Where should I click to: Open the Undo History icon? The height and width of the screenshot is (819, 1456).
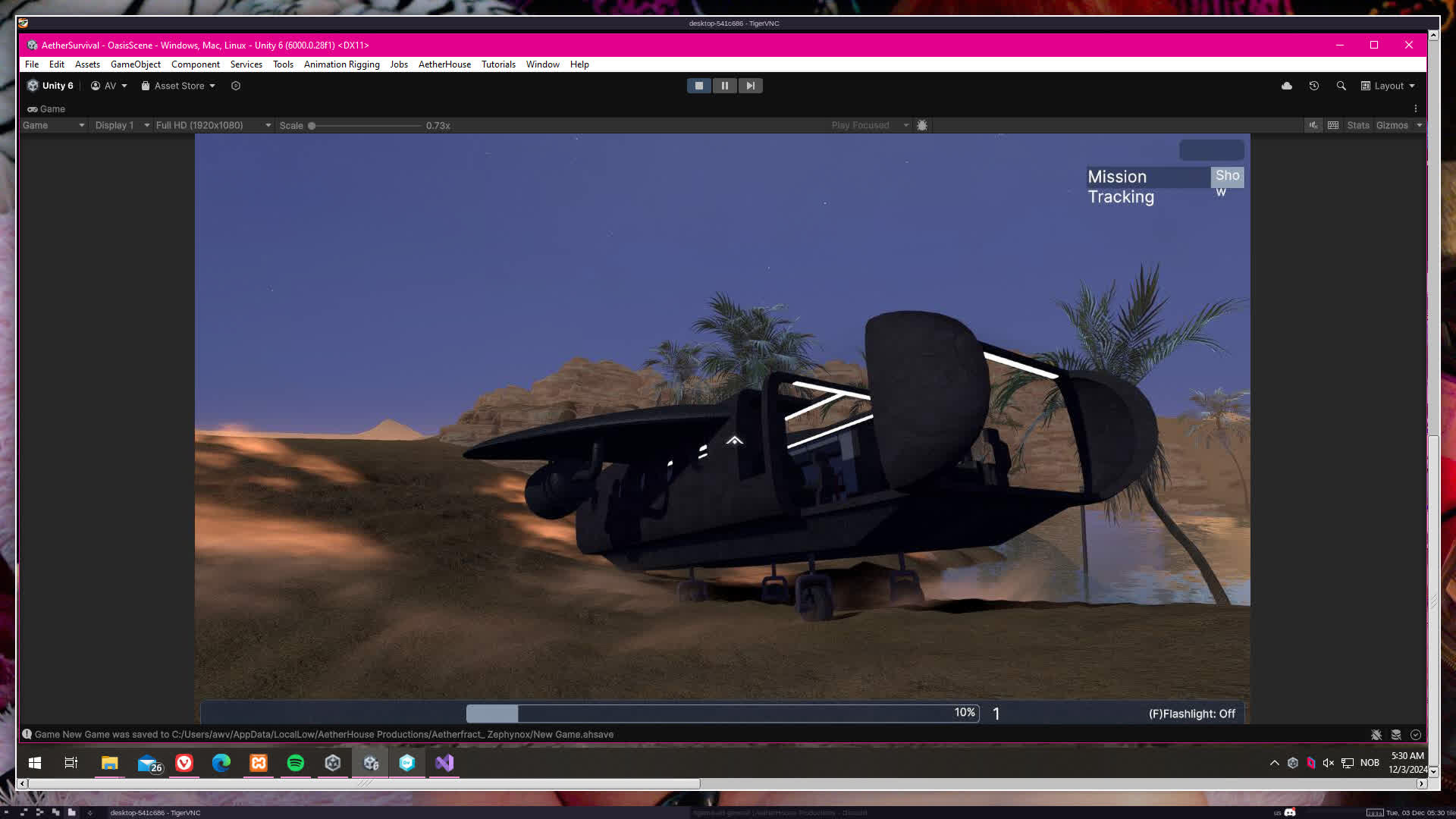point(1314,86)
